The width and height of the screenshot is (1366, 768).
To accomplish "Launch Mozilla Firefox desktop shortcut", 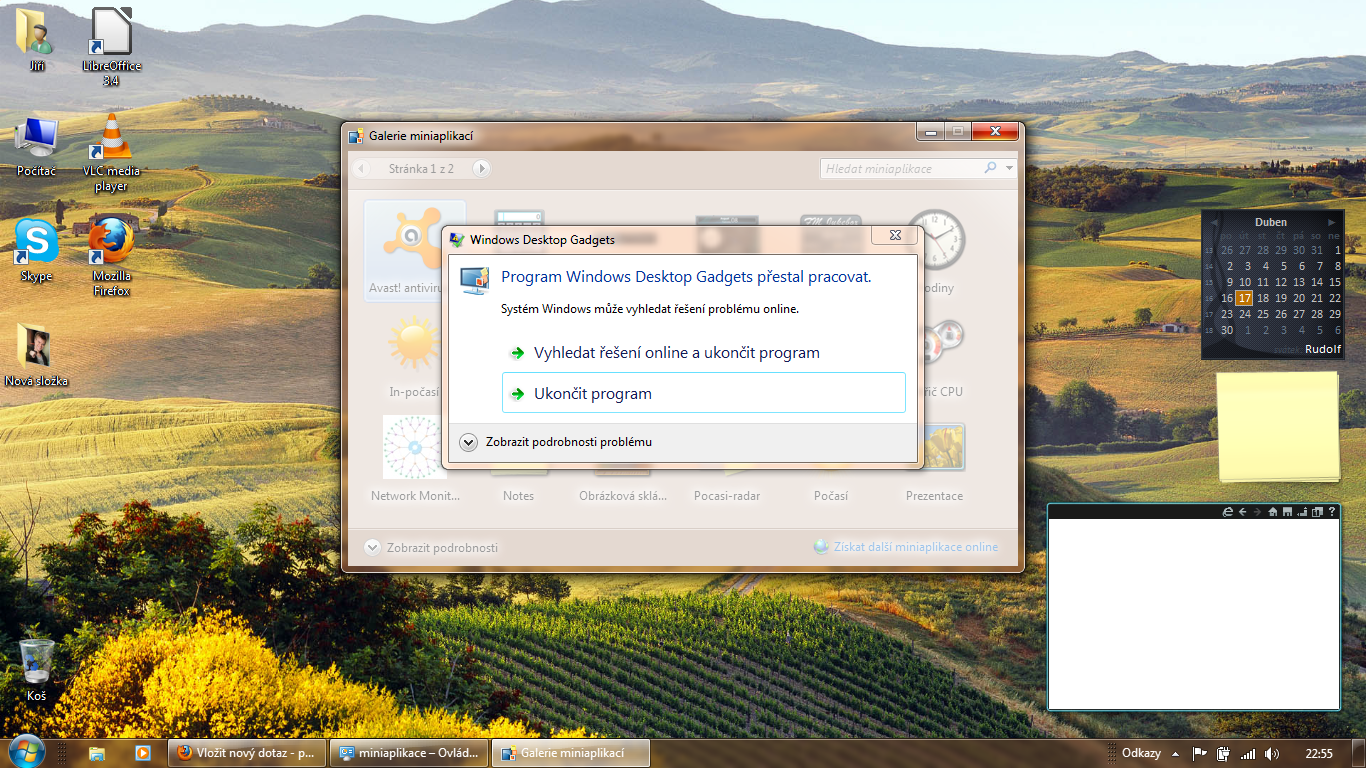I will pos(111,256).
